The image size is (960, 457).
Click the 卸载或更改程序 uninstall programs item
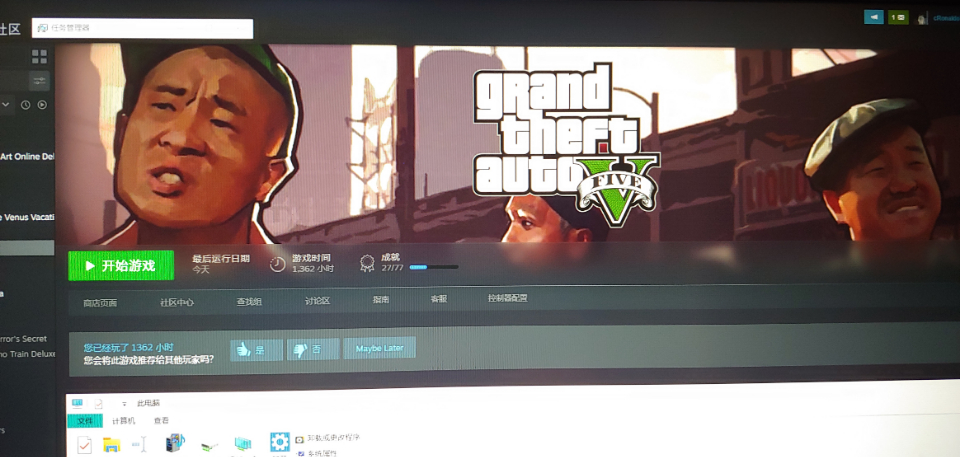[328, 438]
